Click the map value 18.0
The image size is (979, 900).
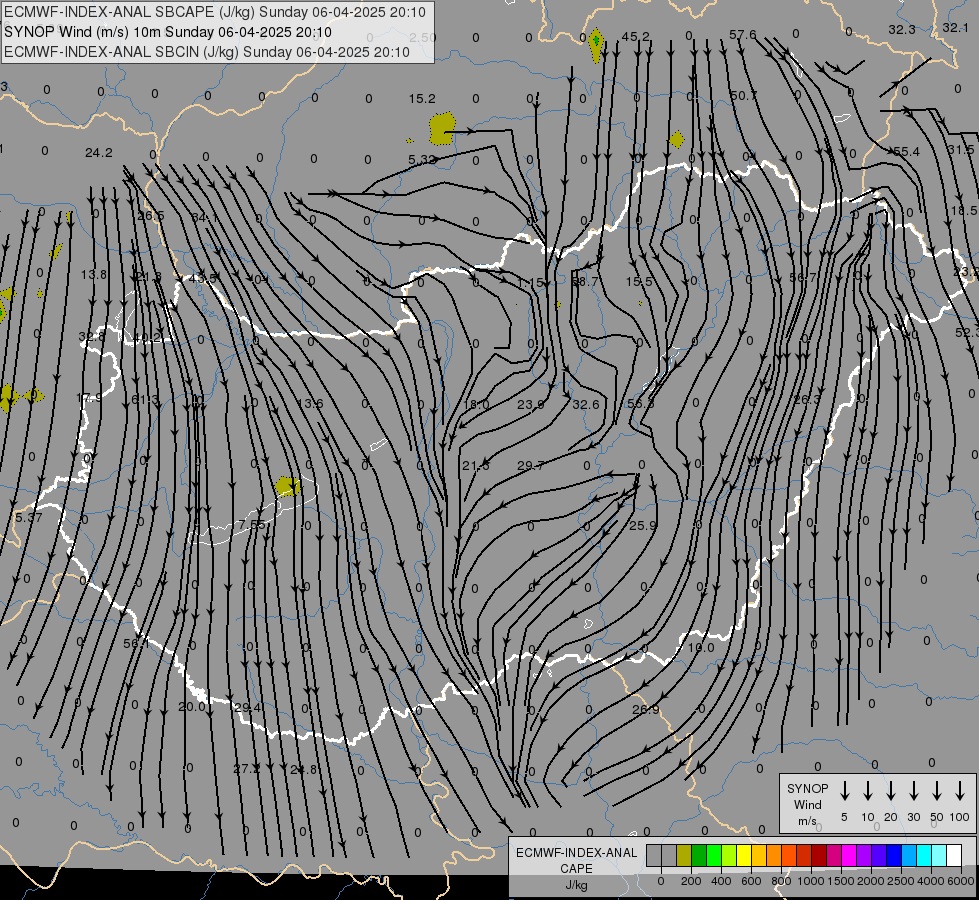[476, 405]
